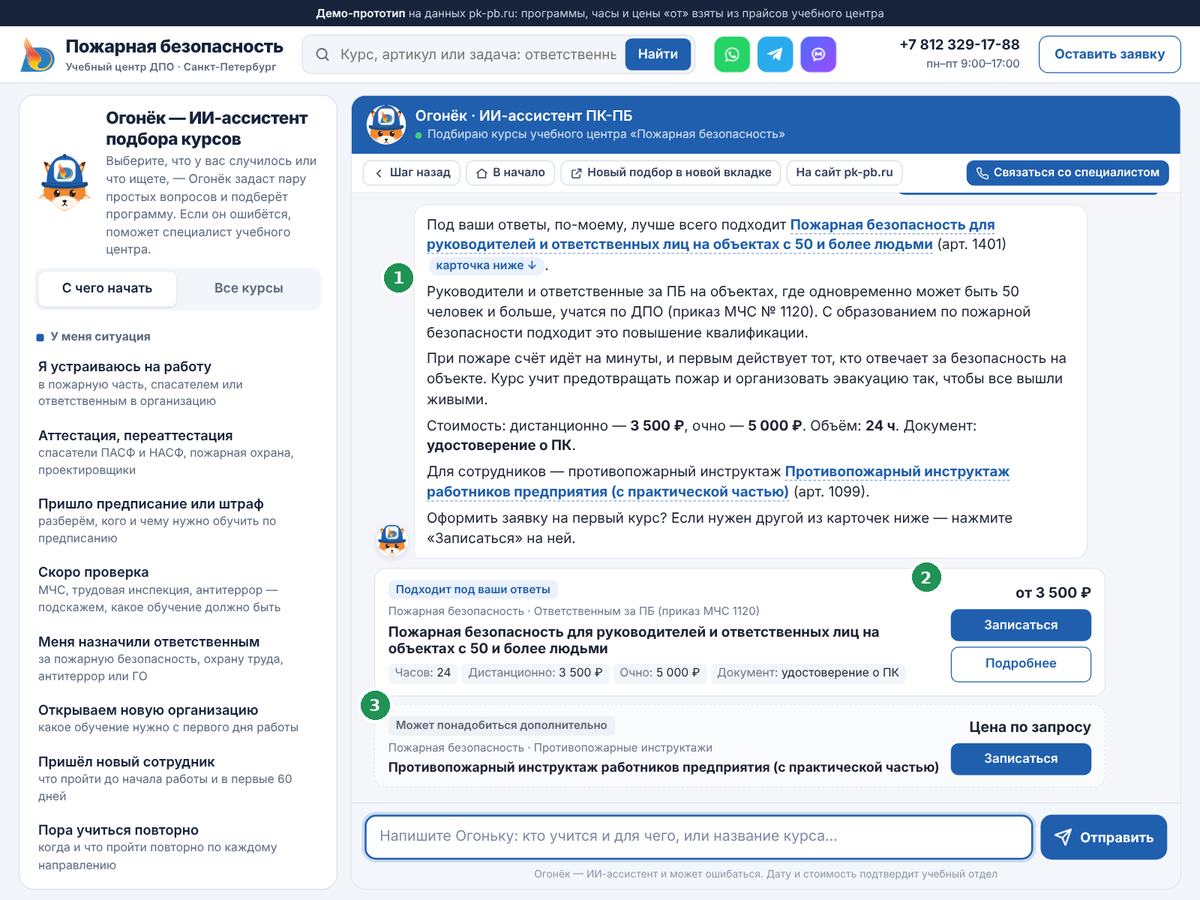Choose «Меня назначили ответственным» option
Screen dimensions: 1200x900
tap(178, 658)
